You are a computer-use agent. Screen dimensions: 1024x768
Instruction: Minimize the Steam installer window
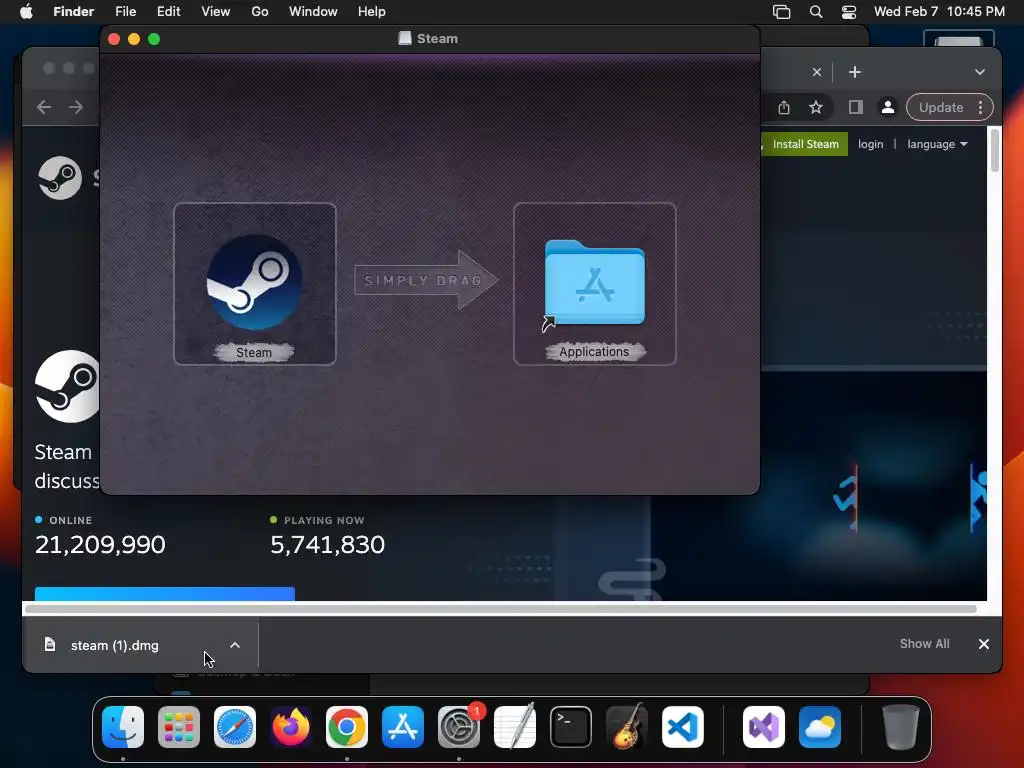click(134, 39)
